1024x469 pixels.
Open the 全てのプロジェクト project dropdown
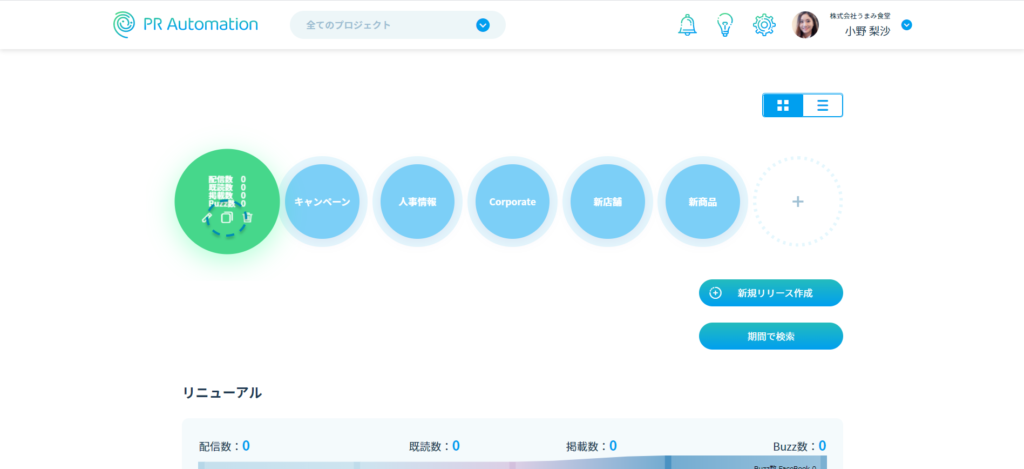click(x=397, y=25)
